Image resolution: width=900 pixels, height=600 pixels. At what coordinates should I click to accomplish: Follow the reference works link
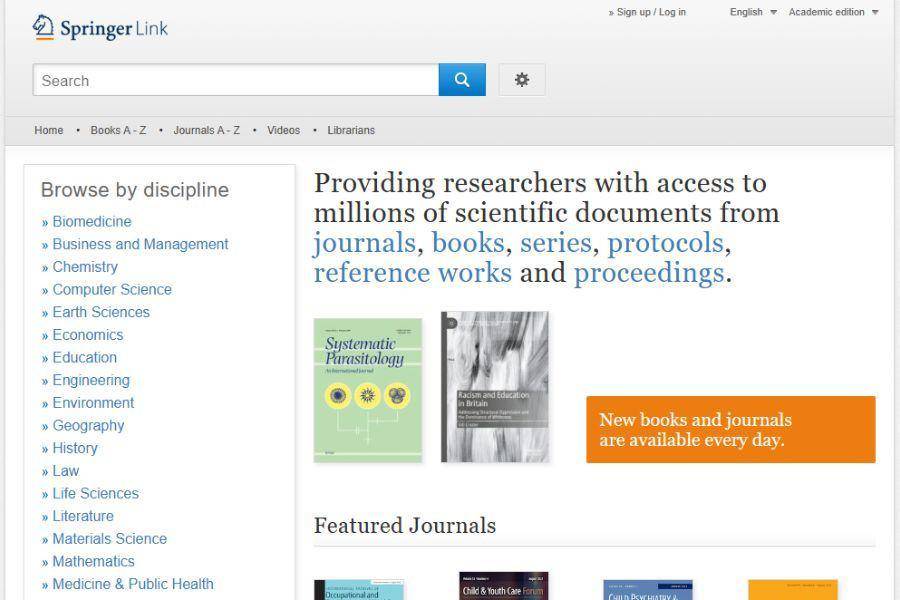pos(413,273)
